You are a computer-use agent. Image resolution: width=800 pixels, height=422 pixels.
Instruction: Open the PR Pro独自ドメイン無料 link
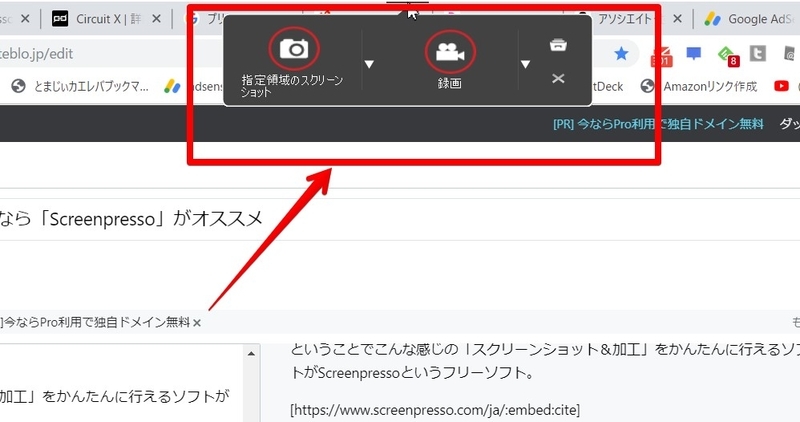pyautogui.click(x=658, y=124)
